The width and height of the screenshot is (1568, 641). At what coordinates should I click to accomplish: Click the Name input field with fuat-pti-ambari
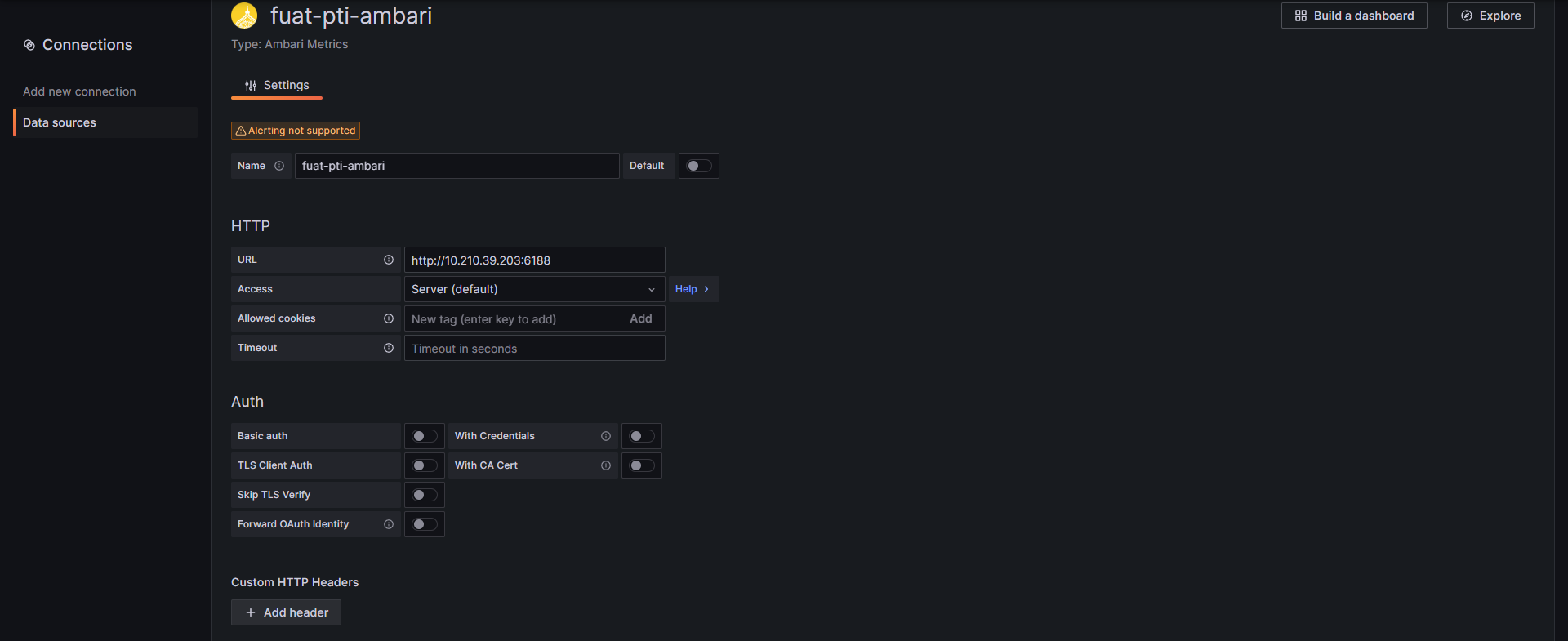pyautogui.click(x=457, y=166)
